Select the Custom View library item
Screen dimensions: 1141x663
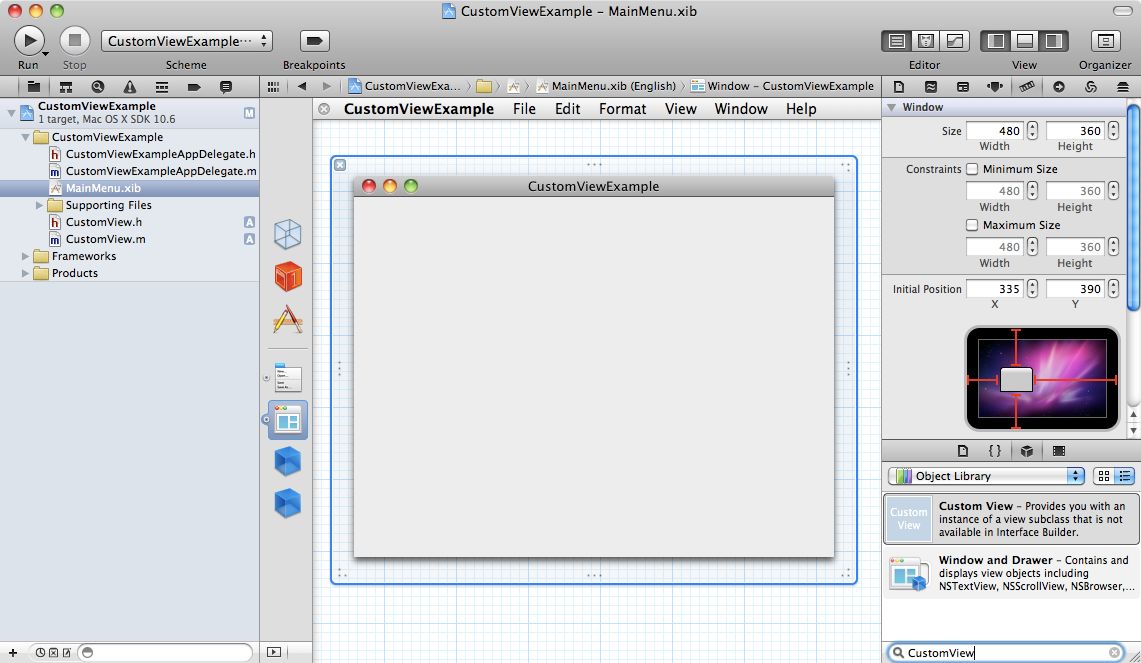1010,519
